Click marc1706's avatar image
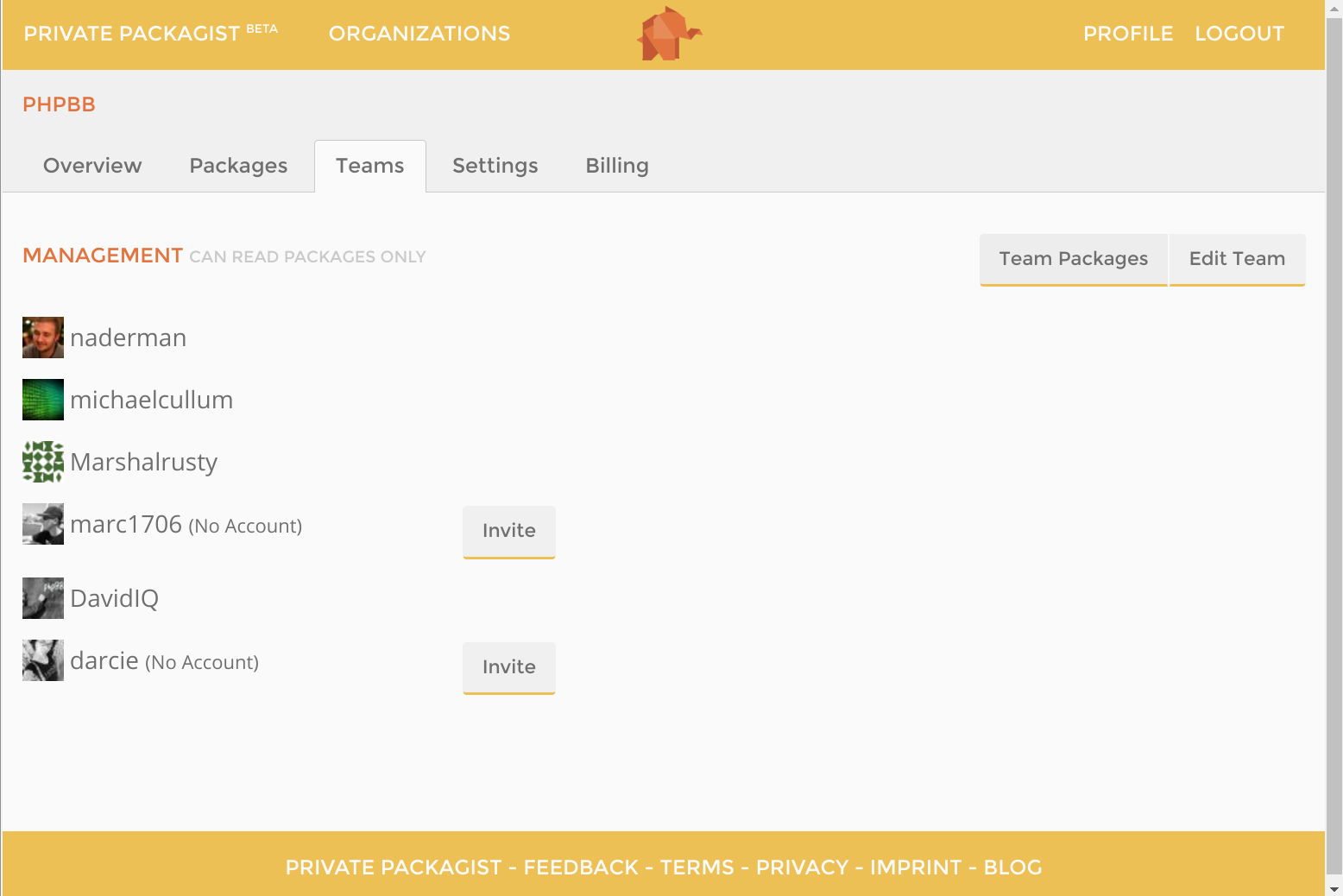 tap(43, 524)
